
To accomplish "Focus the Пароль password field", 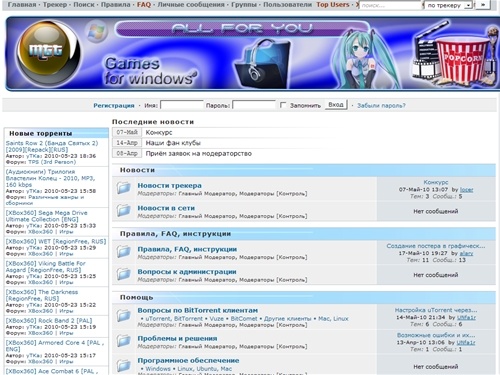I will point(254,105).
